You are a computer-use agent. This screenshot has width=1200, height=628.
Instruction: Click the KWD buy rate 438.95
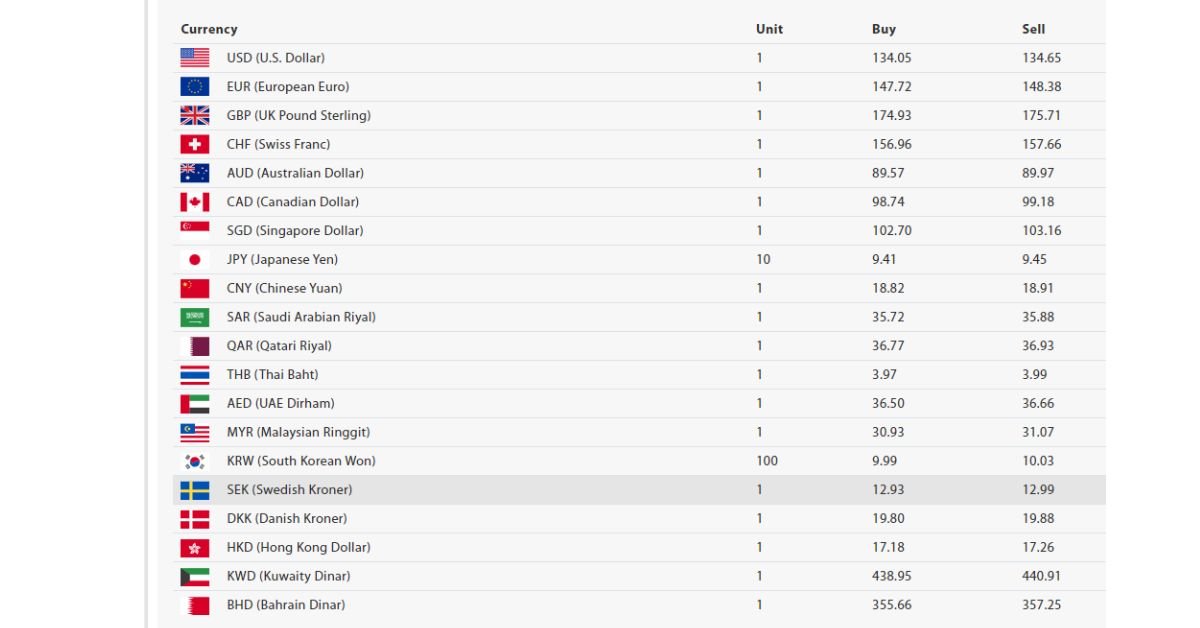click(892, 576)
